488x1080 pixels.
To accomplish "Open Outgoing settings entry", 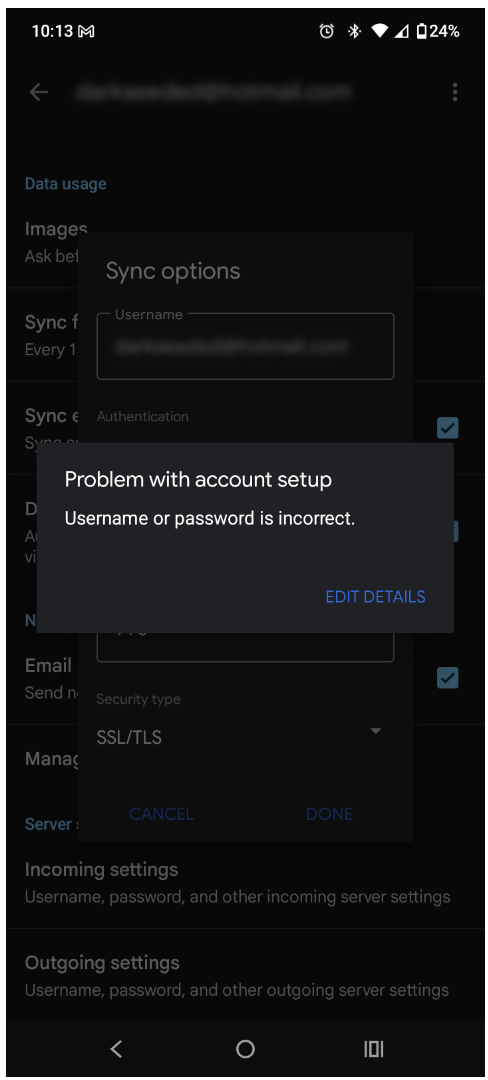I will [x=244, y=976].
